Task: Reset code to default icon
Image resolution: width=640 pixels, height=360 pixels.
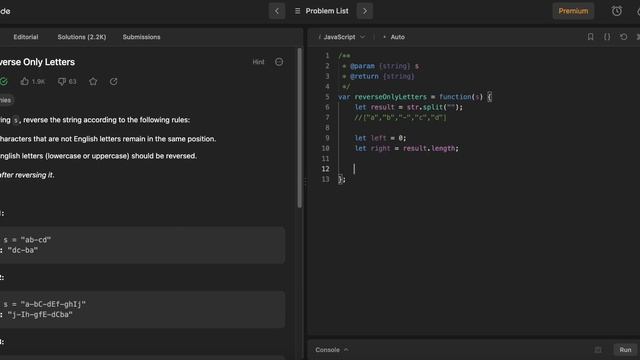Action: [624, 37]
